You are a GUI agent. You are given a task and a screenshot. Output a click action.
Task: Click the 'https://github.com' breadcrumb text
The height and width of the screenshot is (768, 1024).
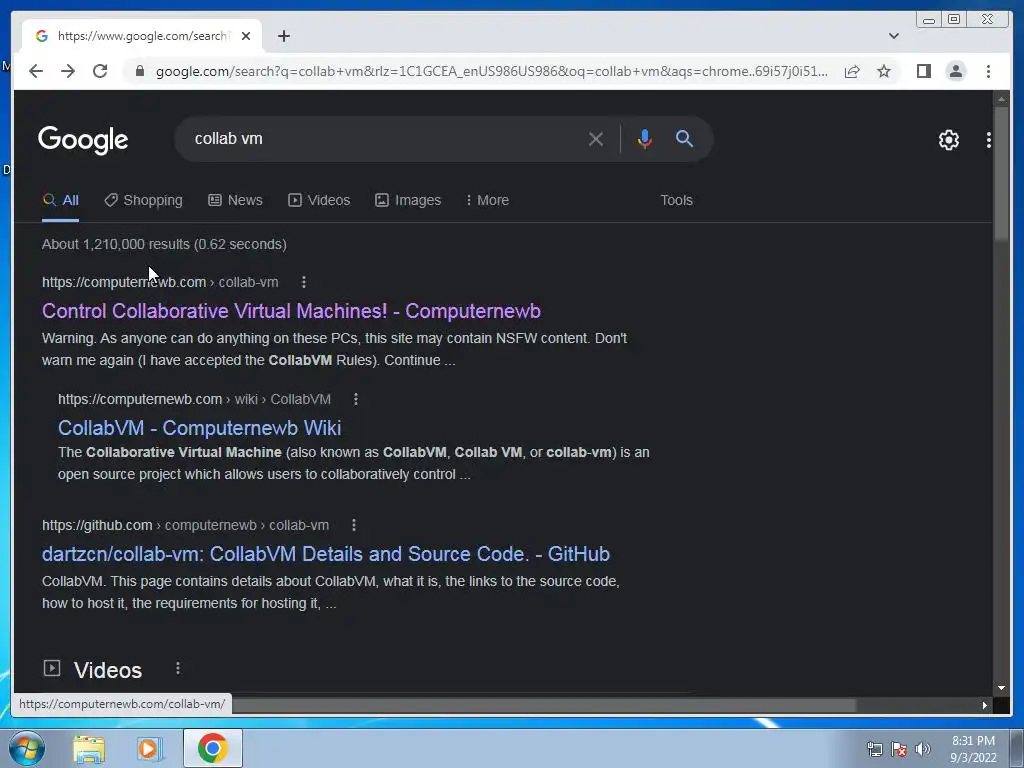point(97,525)
